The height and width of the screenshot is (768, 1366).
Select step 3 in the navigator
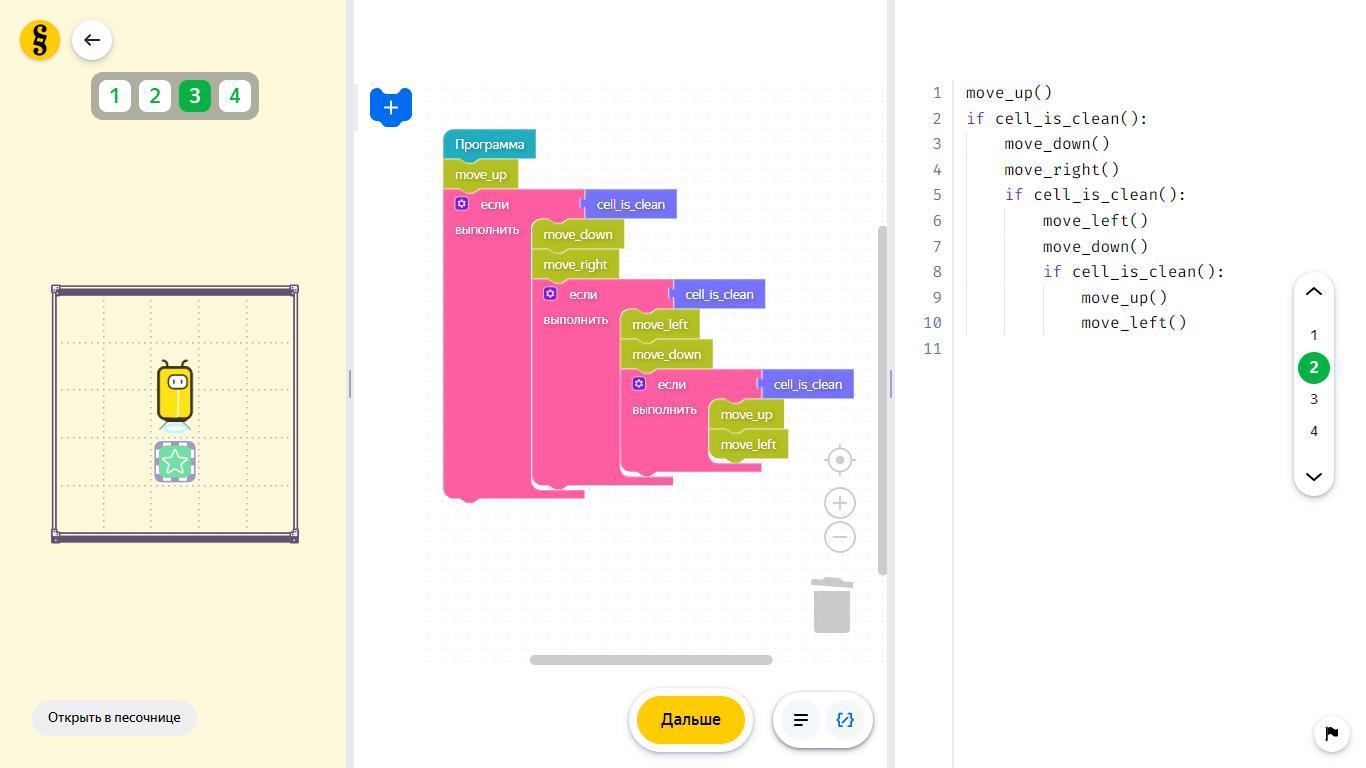pos(1314,399)
